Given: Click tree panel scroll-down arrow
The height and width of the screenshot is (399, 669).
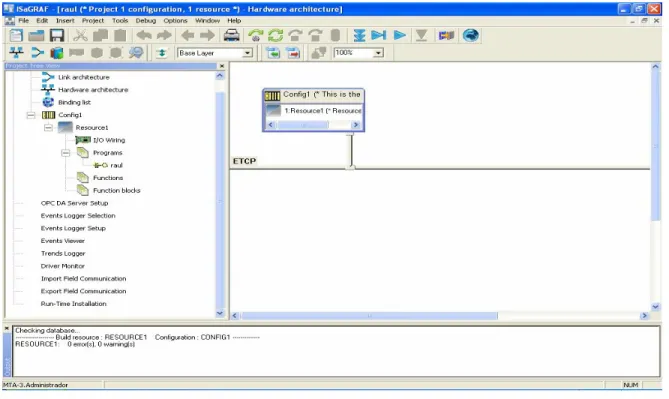Looking at the screenshot, I should pos(220,314).
